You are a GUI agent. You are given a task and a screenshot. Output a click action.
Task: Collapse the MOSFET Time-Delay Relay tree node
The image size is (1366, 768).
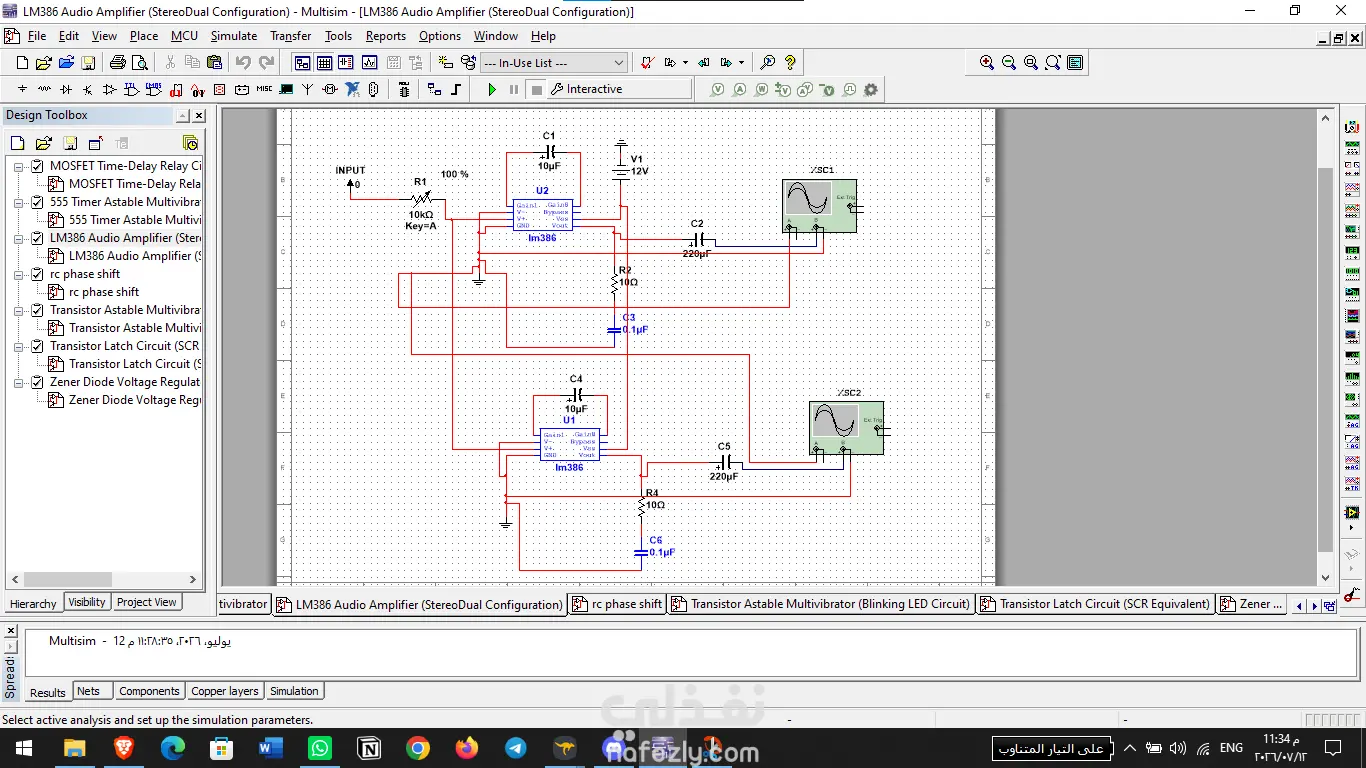click(x=19, y=166)
